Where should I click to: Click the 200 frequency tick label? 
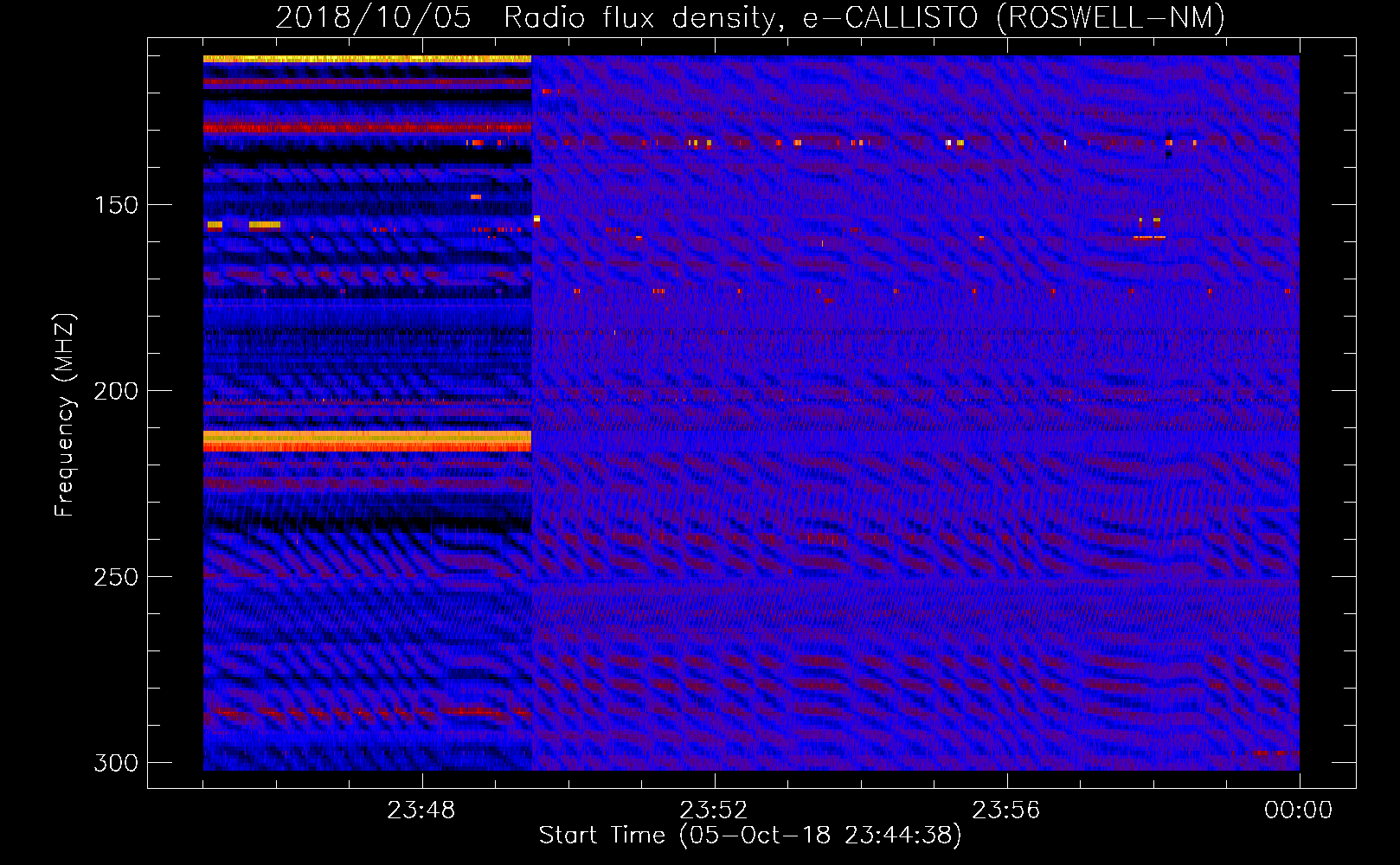click(x=116, y=391)
